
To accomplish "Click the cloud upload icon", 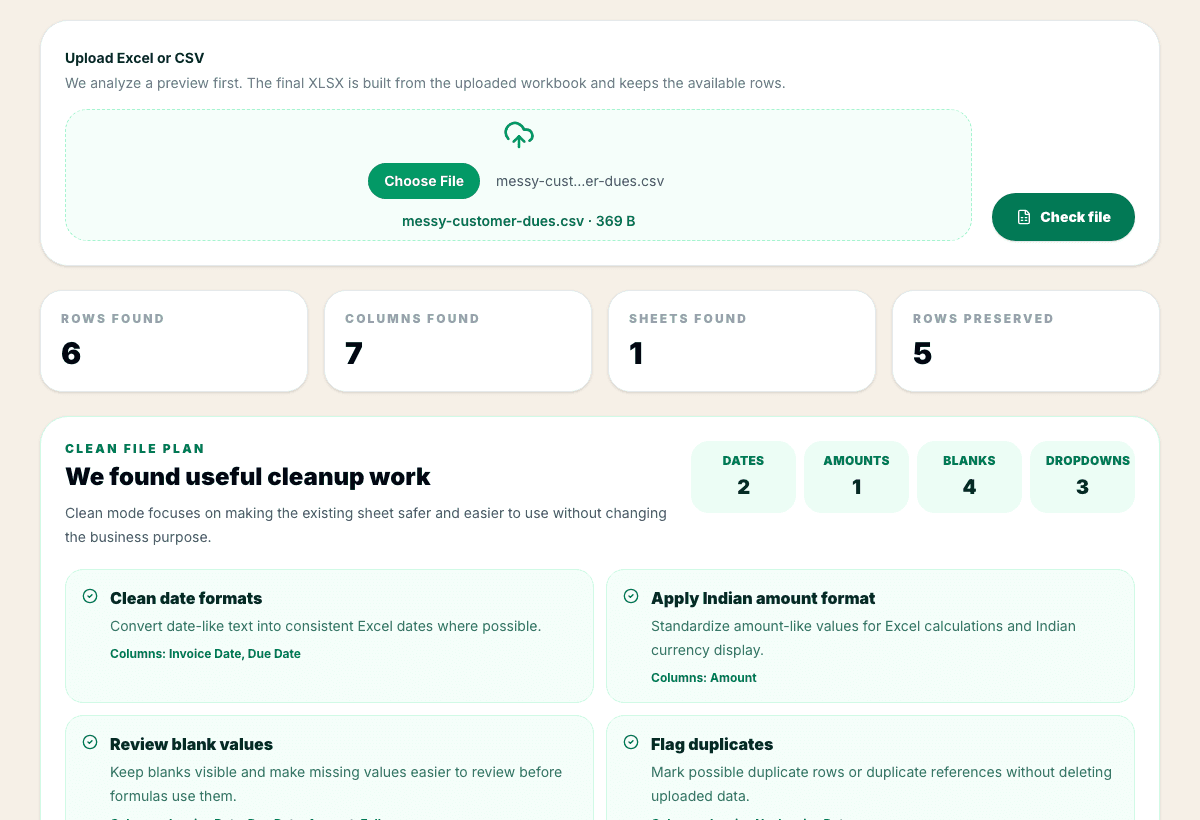I will tap(518, 135).
